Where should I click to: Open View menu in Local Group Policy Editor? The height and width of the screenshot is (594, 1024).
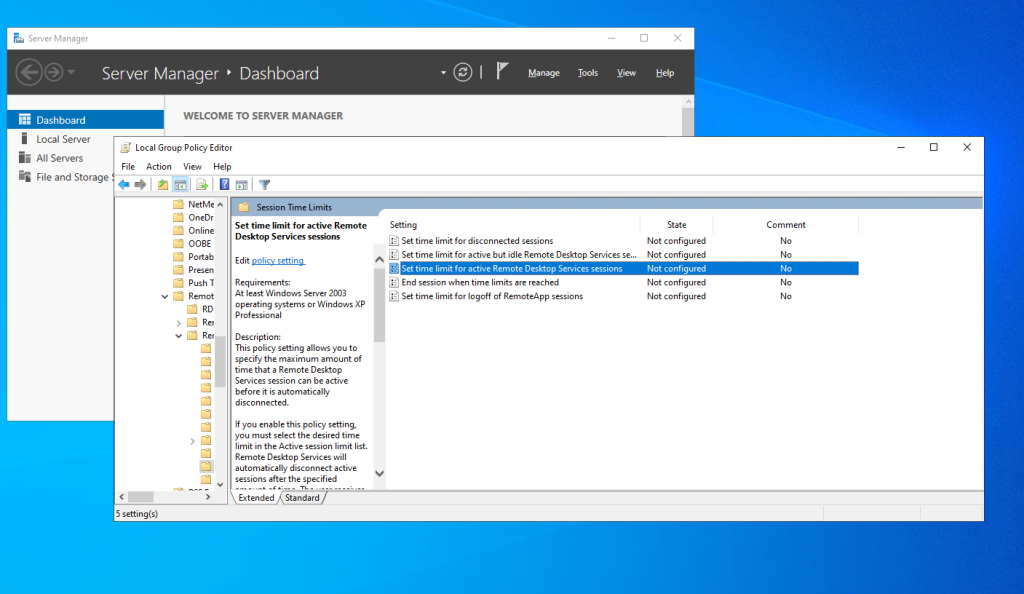pyautogui.click(x=192, y=166)
